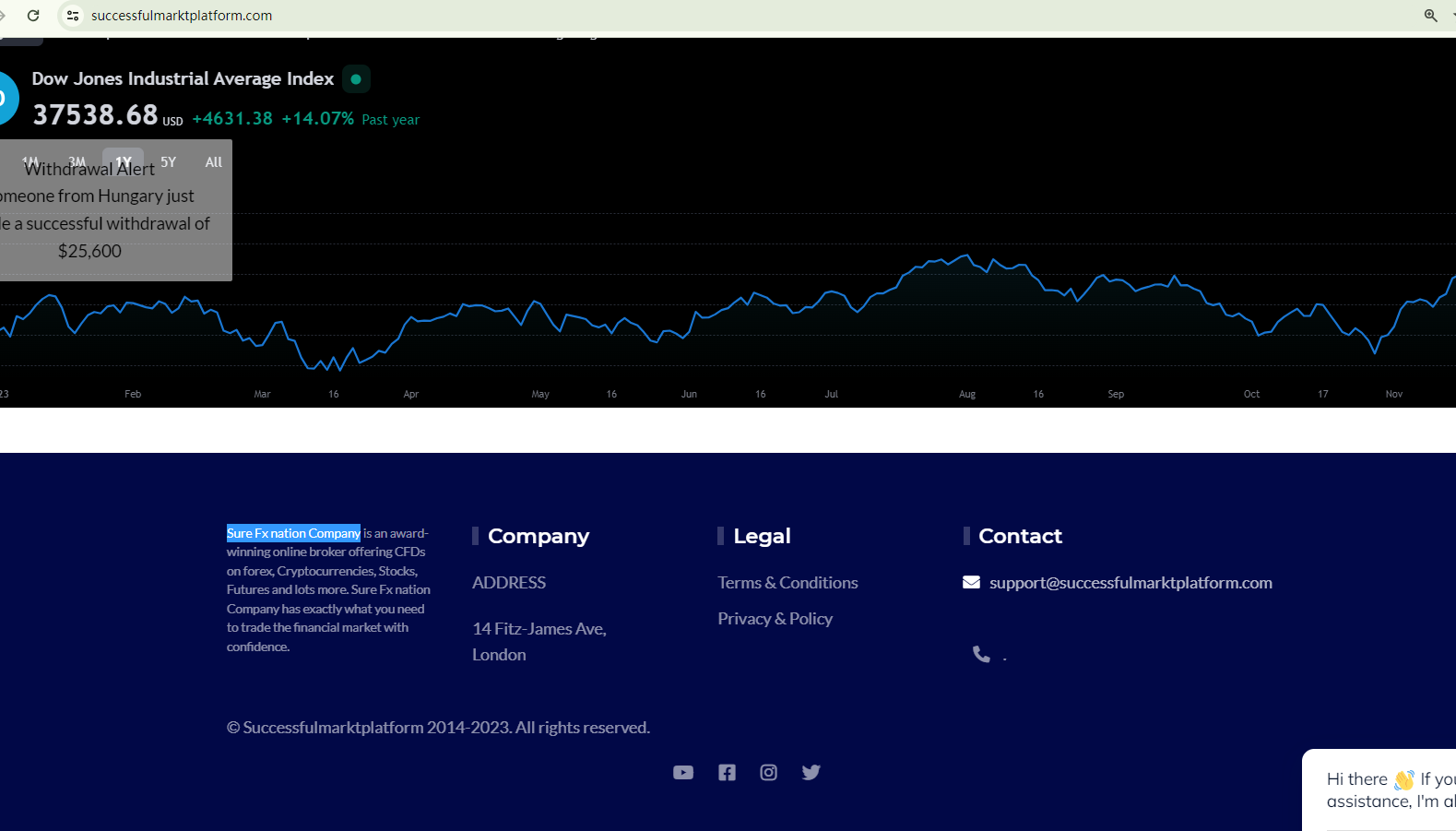Select the 5Y chart range tab

click(168, 161)
